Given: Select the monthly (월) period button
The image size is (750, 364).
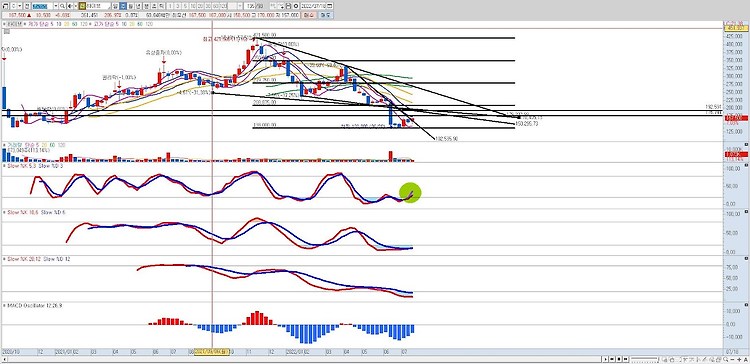Looking at the screenshot, I should [x=131, y=6].
